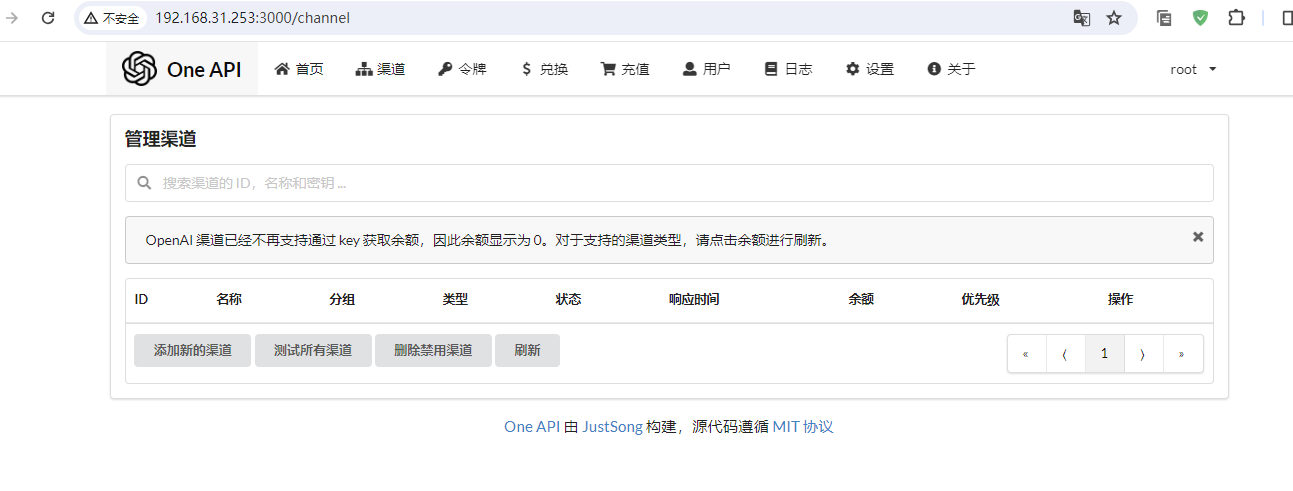Image resolution: width=1293 pixels, height=491 pixels.
Task: Select page 1 in pagination
Action: click(x=1104, y=354)
